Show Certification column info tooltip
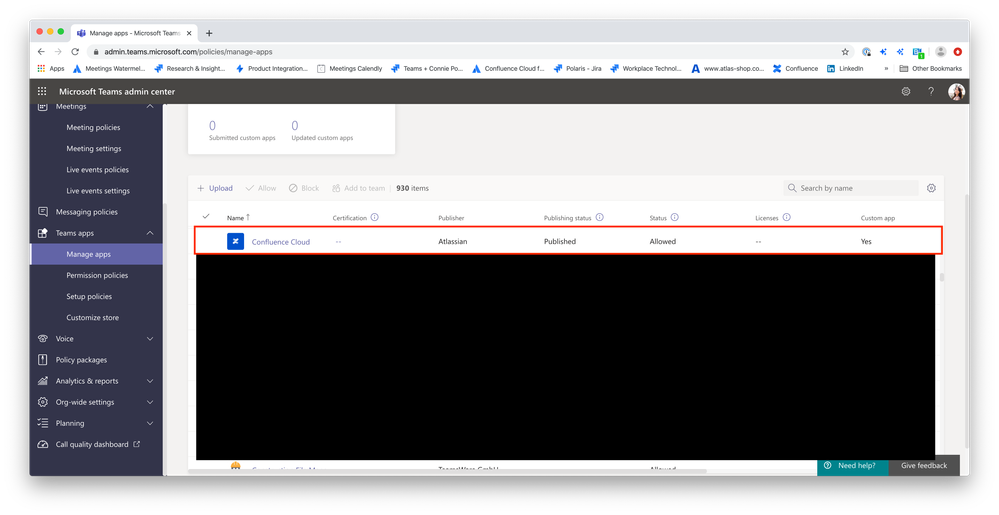The image size is (999, 515). [375, 217]
